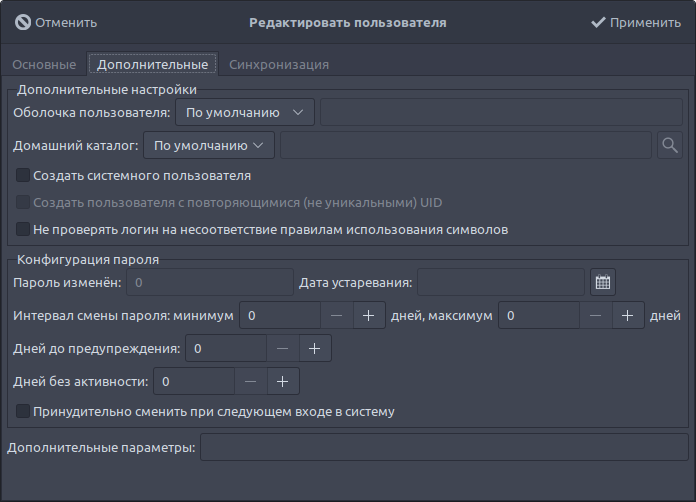This screenshot has height=502, width=696.
Task: Click the home directory search magnifier icon
Action: pyautogui.click(x=670, y=145)
